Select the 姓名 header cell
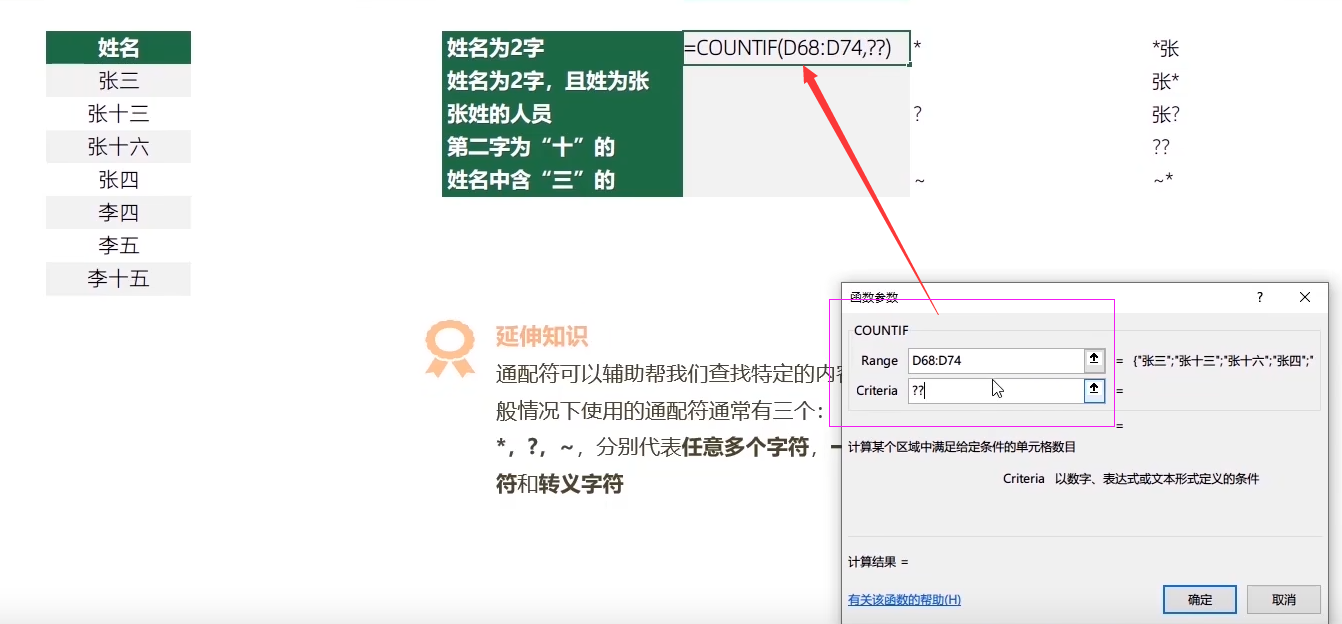1342x624 pixels. click(x=118, y=47)
